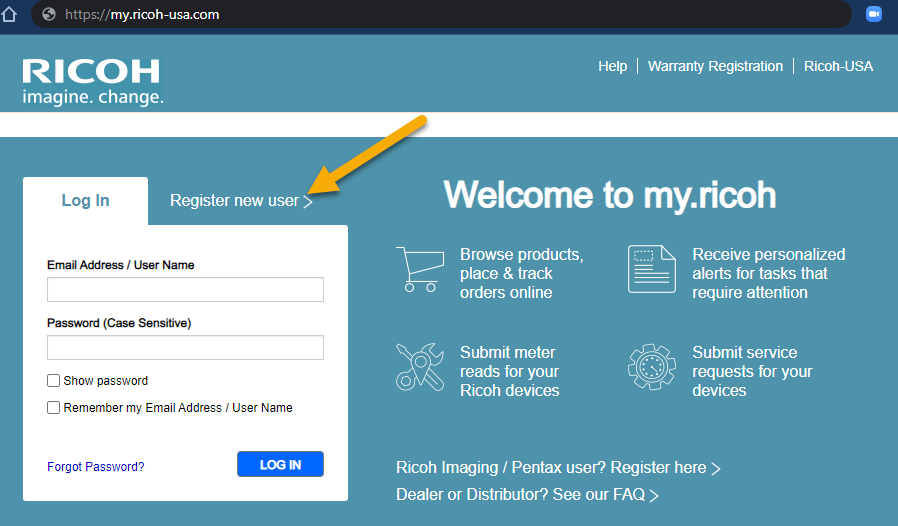Click the 'Email Address / User Name' label
The width and height of the screenshot is (898, 526).
pos(120,265)
